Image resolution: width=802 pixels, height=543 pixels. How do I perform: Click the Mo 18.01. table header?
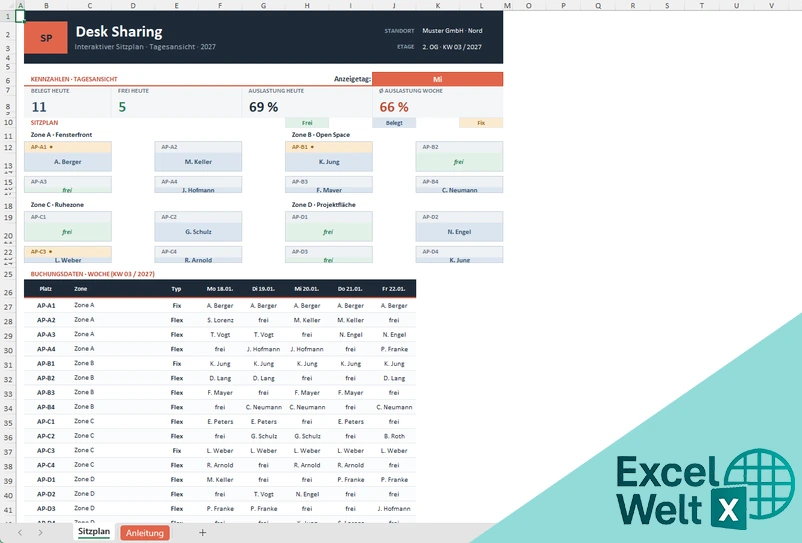coord(220,289)
